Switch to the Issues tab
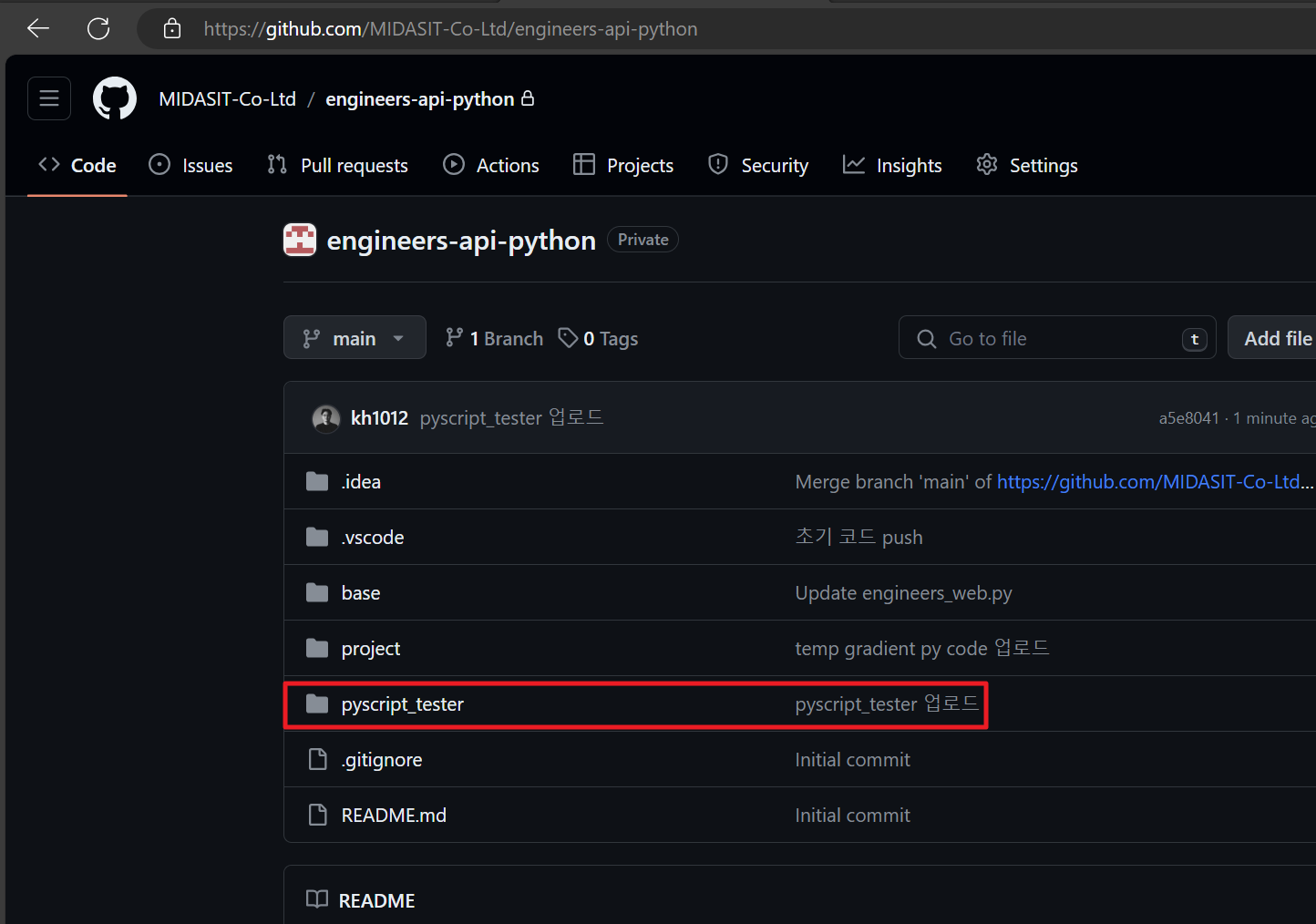The height and width of the screenshot is (924, 1316). pyautogui.click(x=190, y=165)
